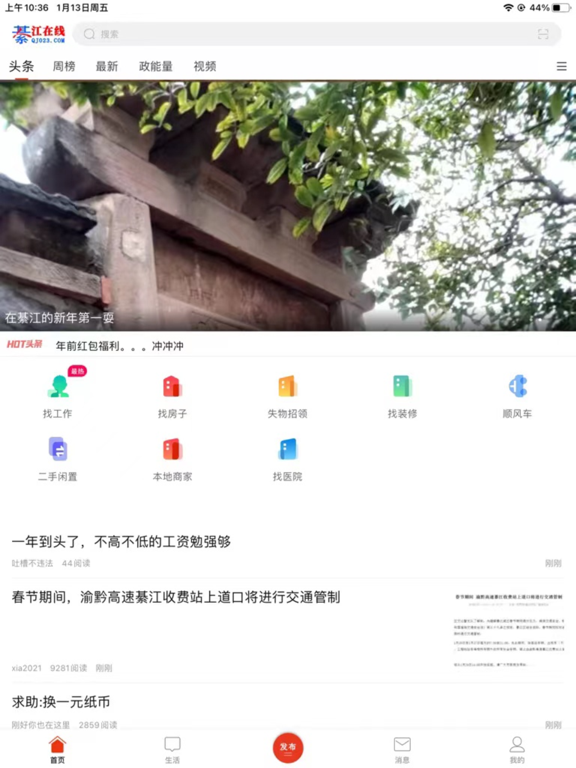The image size is (576, 768).
Task: Tap the status bar time 上午10:36
Action: pos(26,8)
